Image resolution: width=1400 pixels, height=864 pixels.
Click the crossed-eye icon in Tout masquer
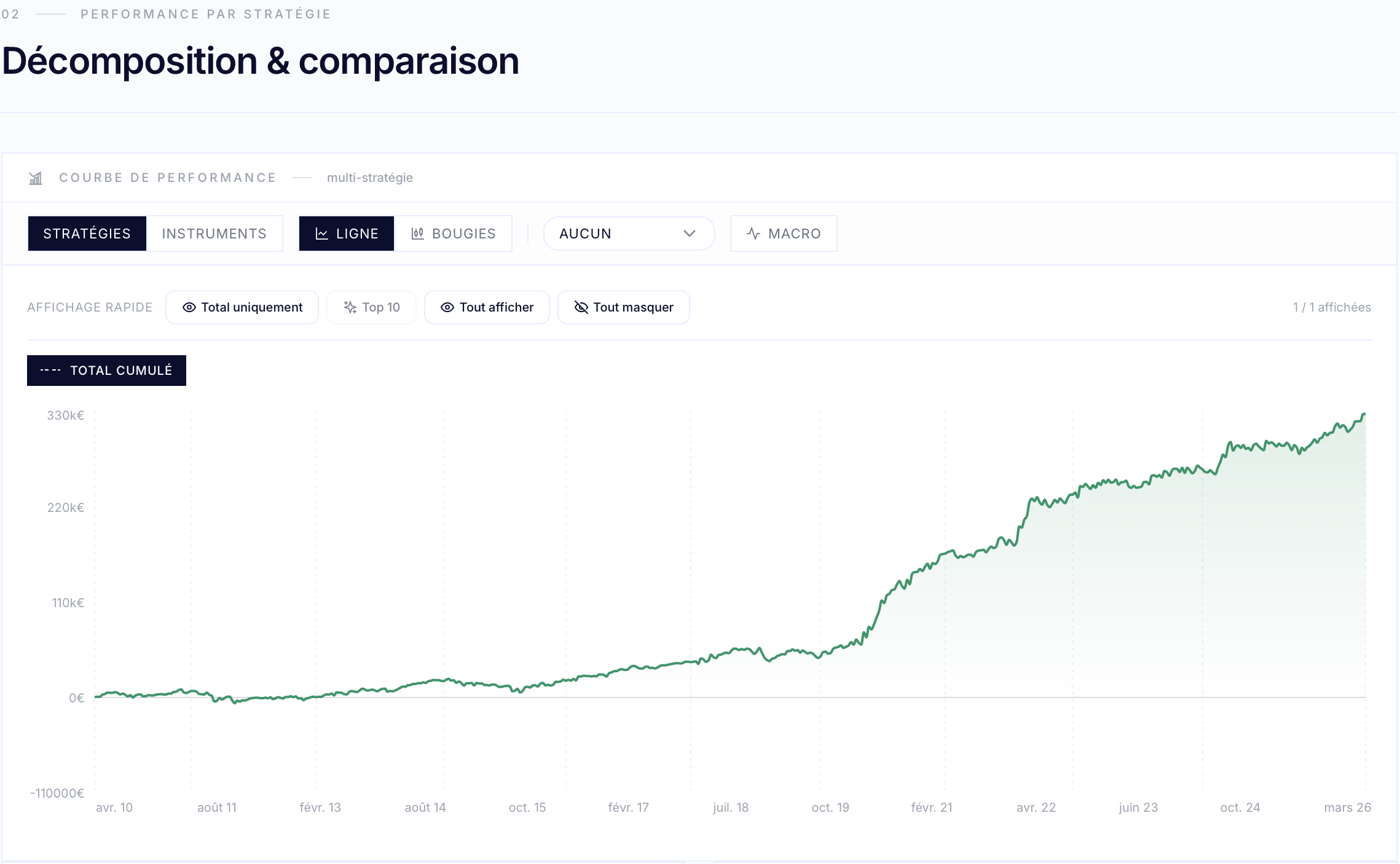point(581,307)
